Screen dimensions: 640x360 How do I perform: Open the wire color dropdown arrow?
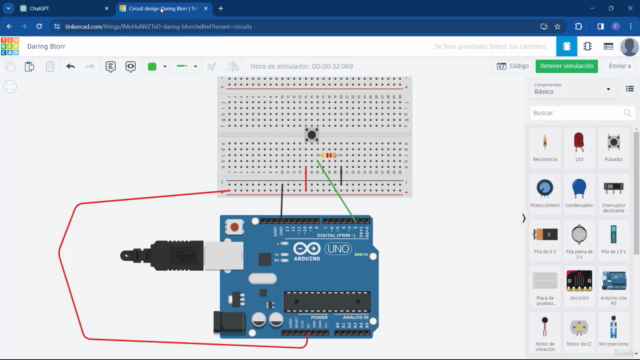pyautogui.click(x=165, y=67)
